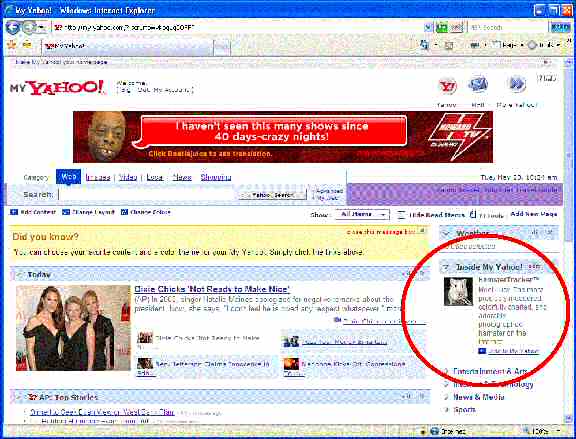The image size is (576, 439).
Task: Click the Help link at top right
Action: click(547, 78)
